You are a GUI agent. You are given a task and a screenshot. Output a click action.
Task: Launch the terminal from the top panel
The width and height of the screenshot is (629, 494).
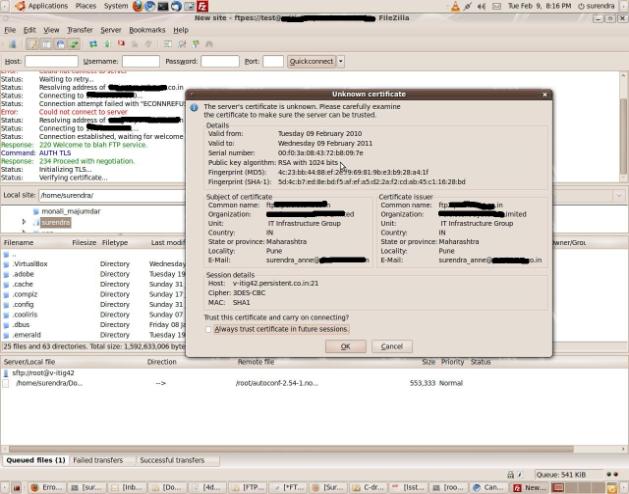[x=163, y=6]
